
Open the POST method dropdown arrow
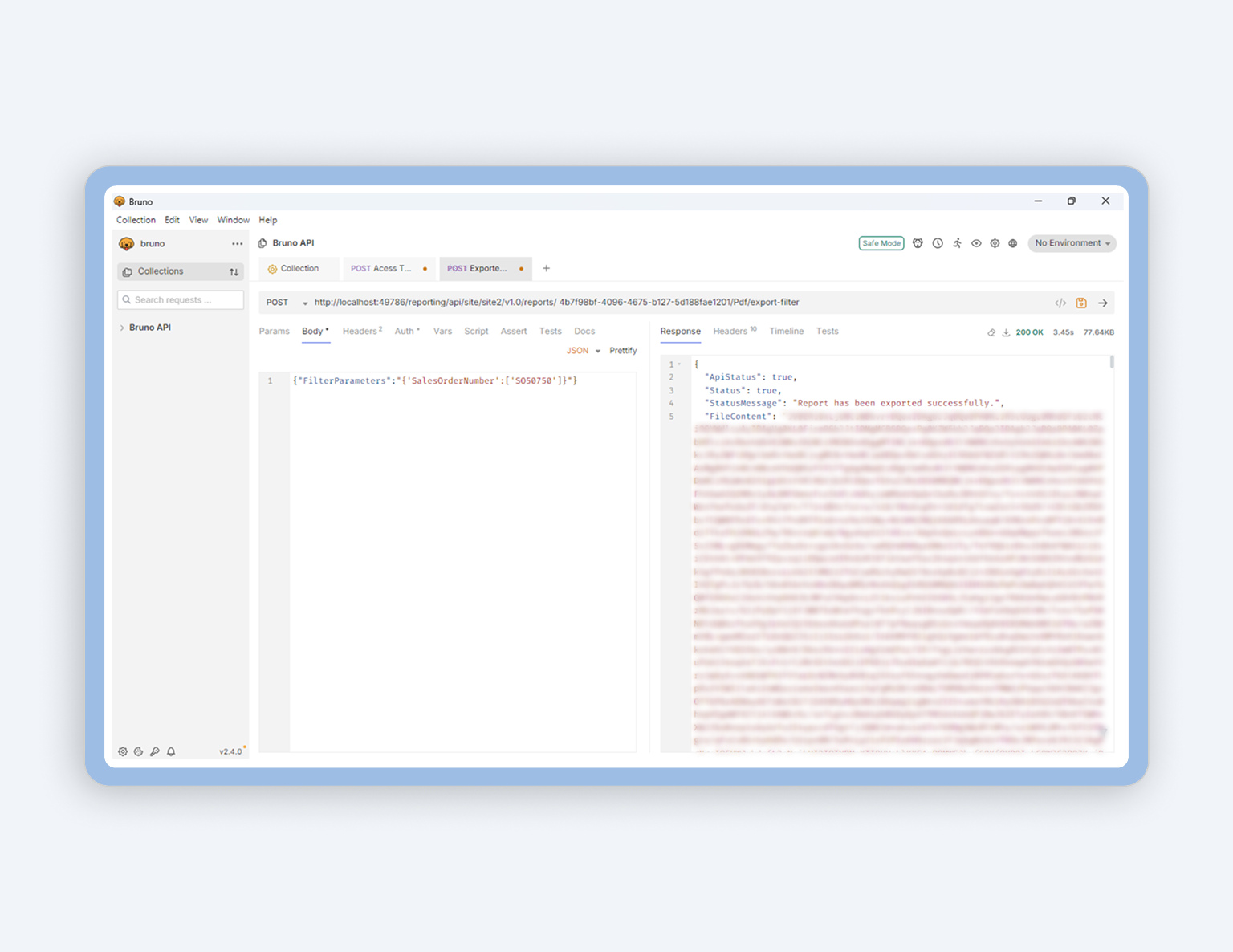(305, 303)
